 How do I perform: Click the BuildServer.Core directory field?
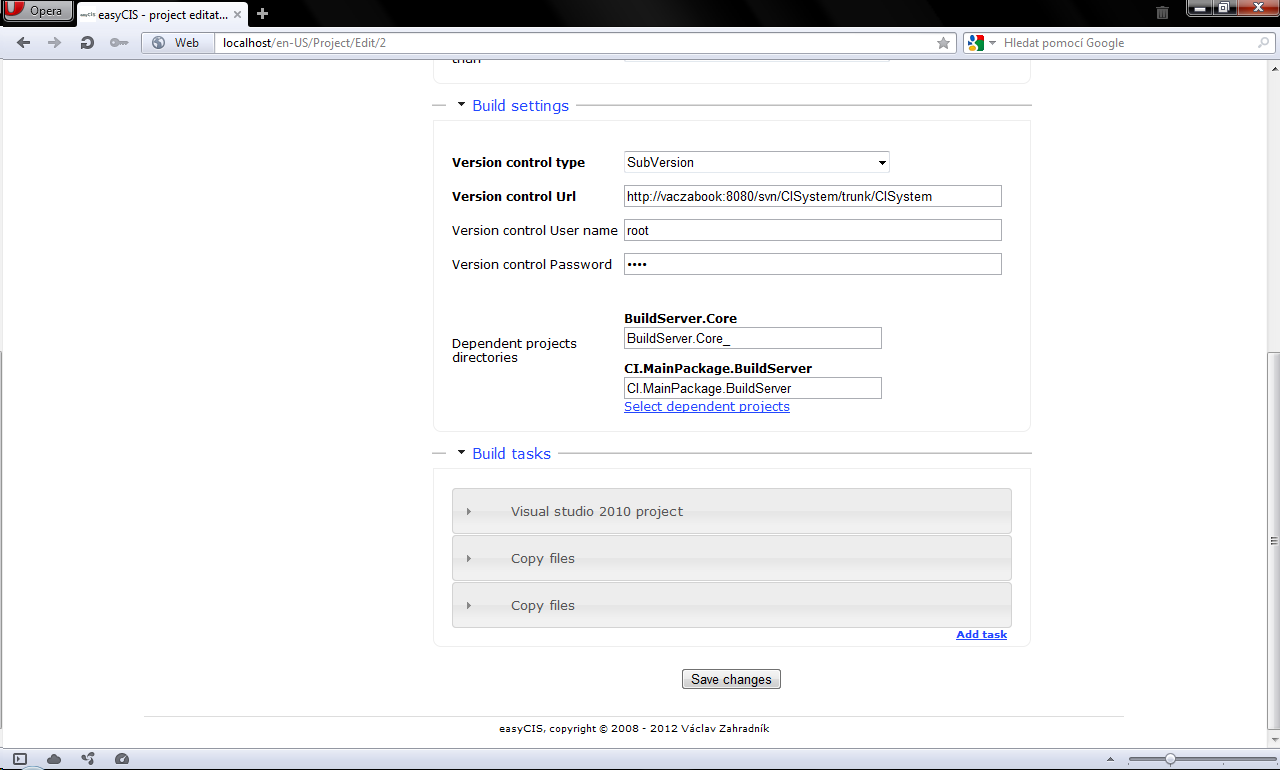tap(752, 338)
